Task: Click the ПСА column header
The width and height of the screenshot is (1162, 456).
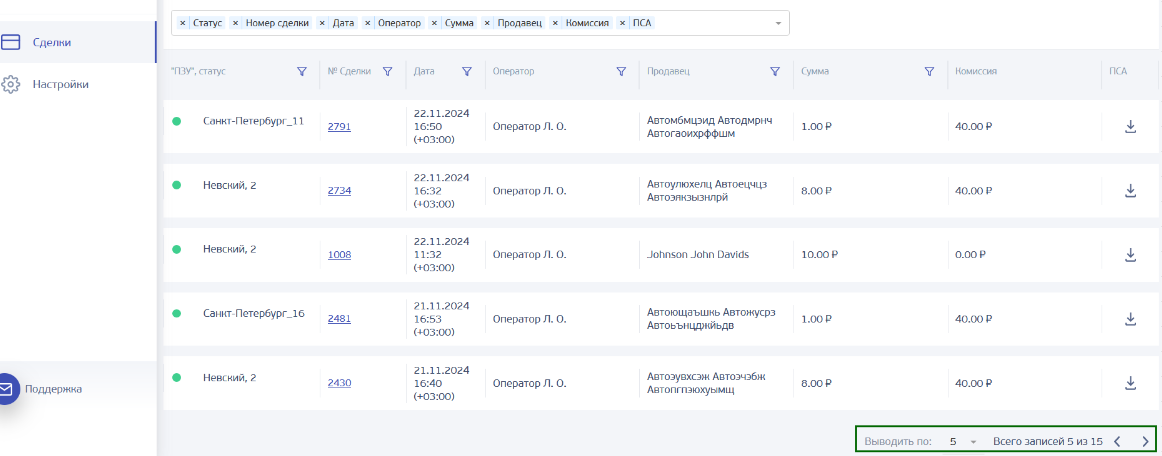Action: 1118,72
